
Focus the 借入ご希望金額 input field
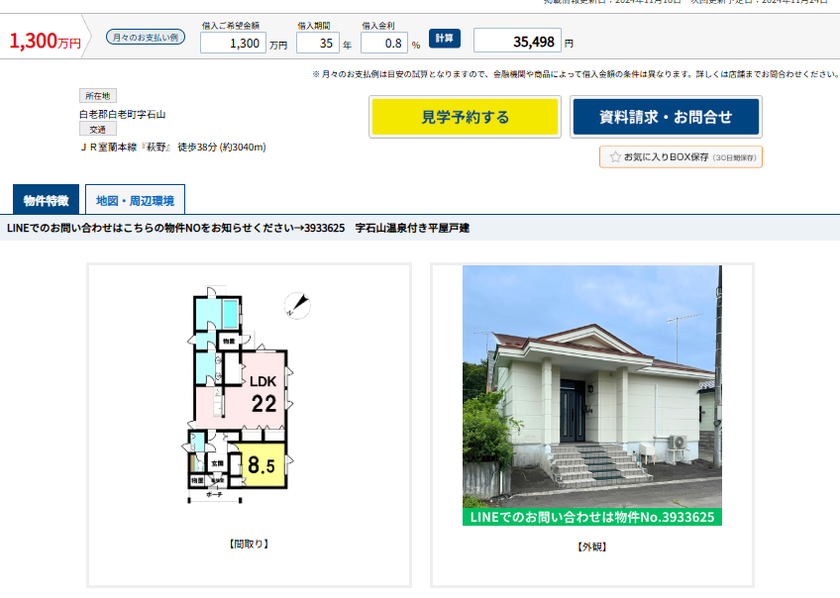coord(232,43)
